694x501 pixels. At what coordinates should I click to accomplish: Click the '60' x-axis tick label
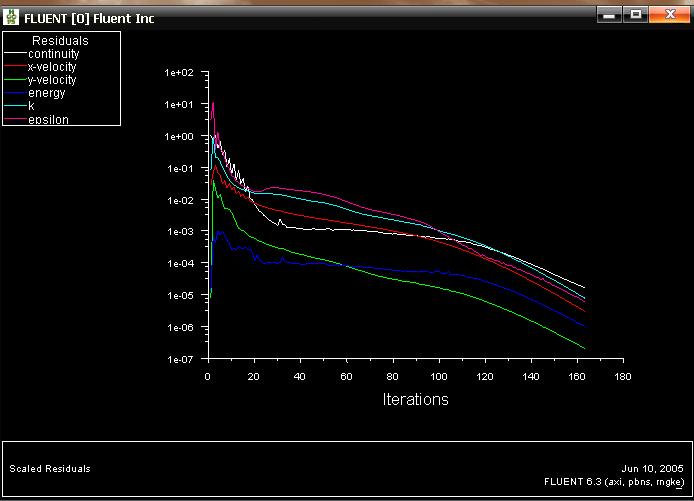coord(346,377)
